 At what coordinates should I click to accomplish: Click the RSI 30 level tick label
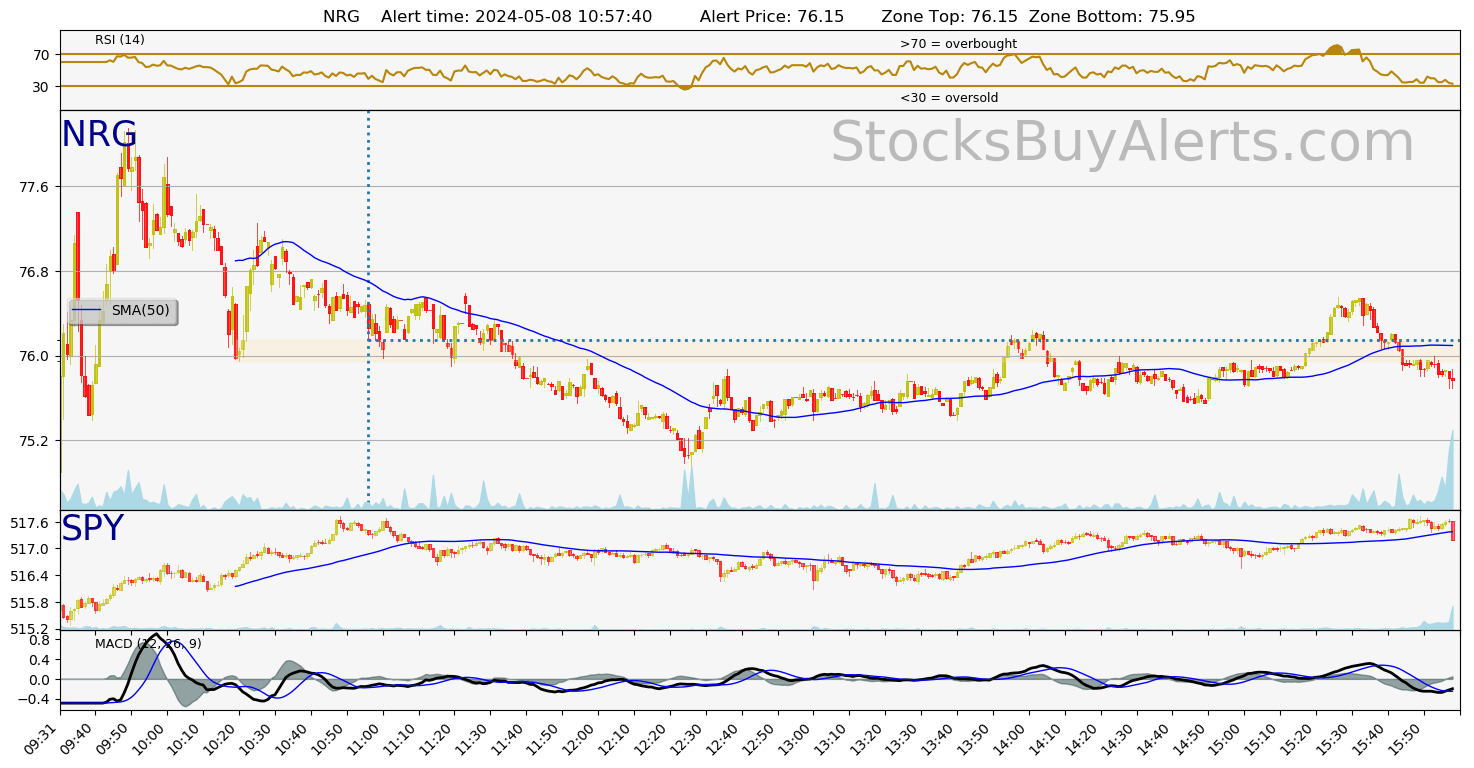click(40, 87)
